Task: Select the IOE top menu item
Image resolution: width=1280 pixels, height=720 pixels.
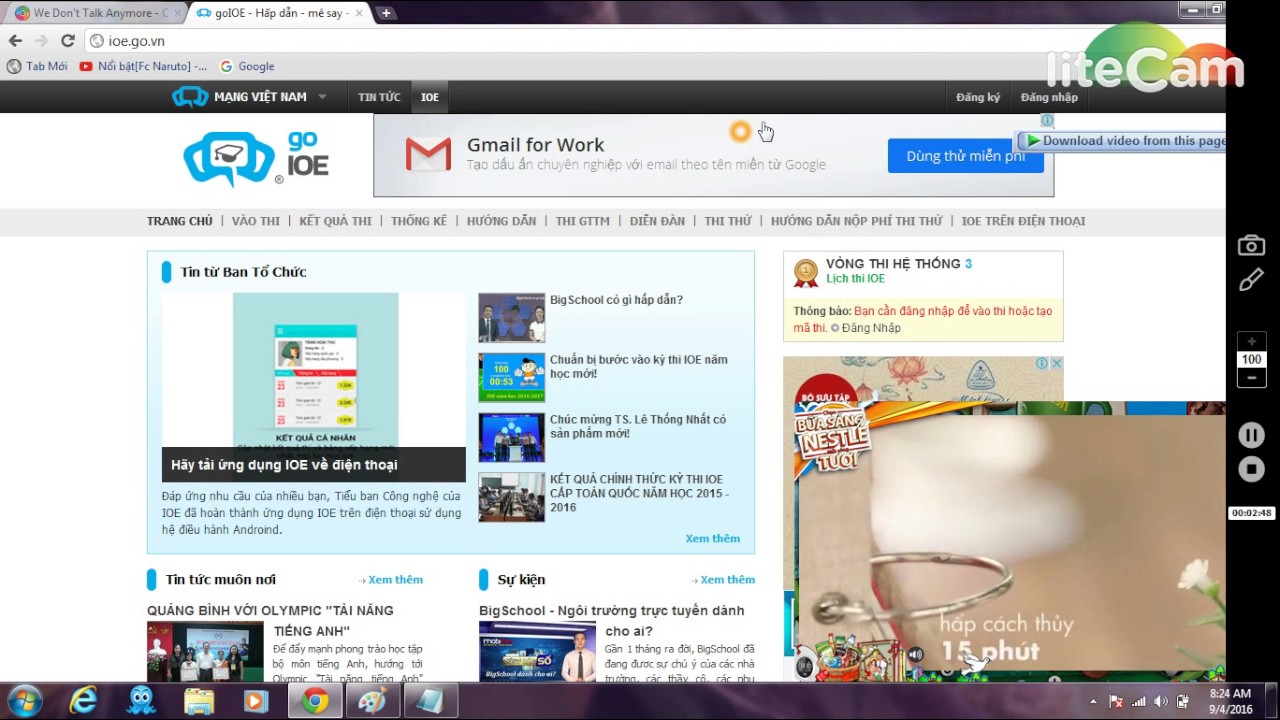Action: point(430,97)
